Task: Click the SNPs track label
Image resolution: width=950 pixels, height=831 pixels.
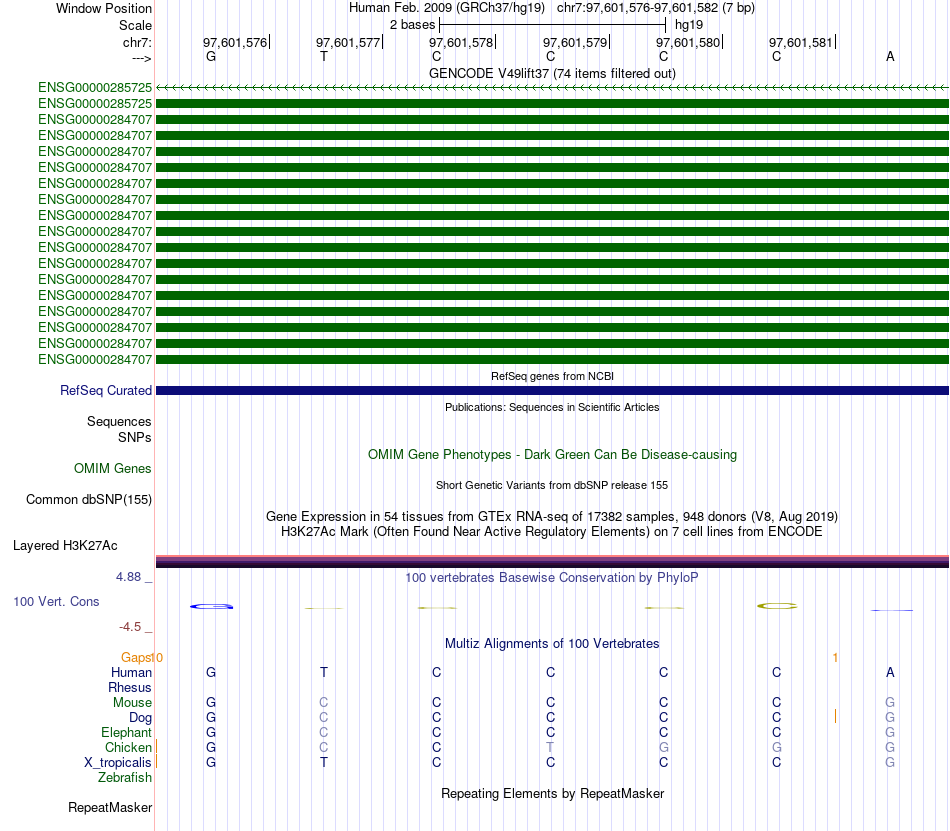Action: [x=135, y=437]
